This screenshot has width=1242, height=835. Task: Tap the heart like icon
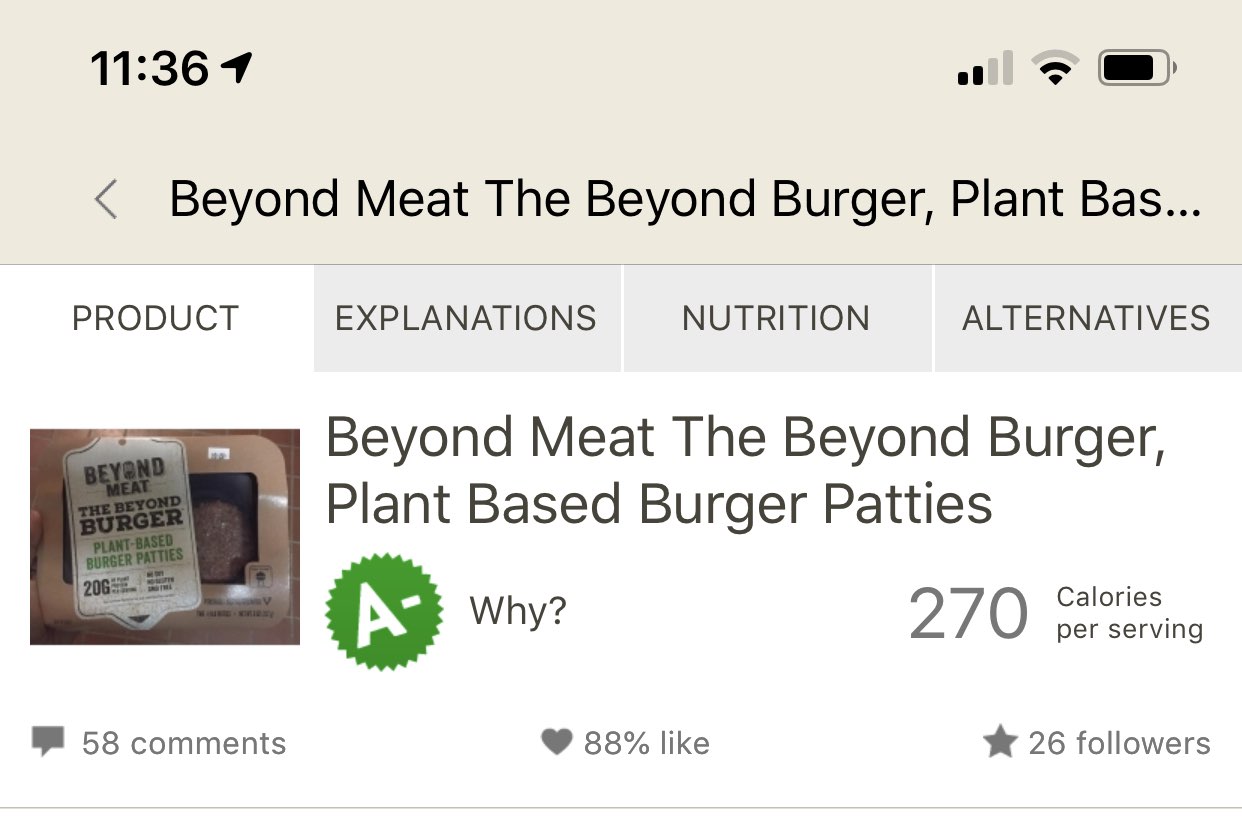(x=556, y=742)
